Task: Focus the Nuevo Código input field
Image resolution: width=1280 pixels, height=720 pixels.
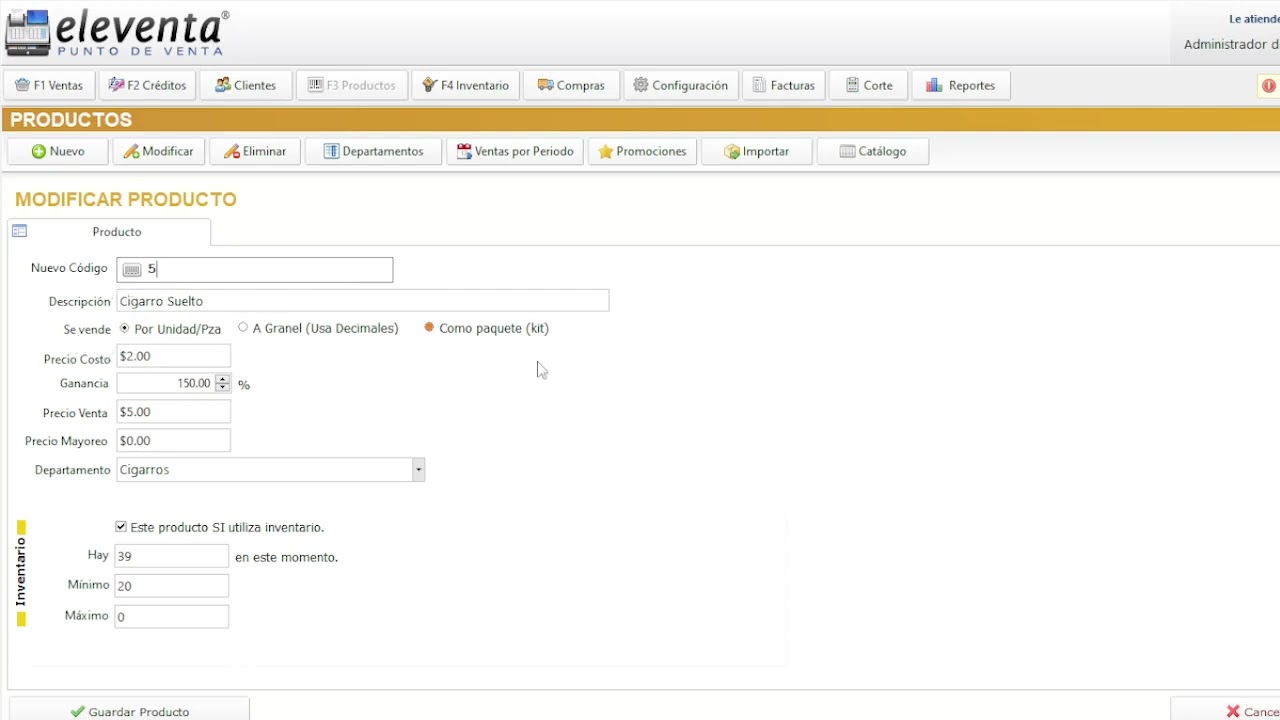Action: coord(255,270)
